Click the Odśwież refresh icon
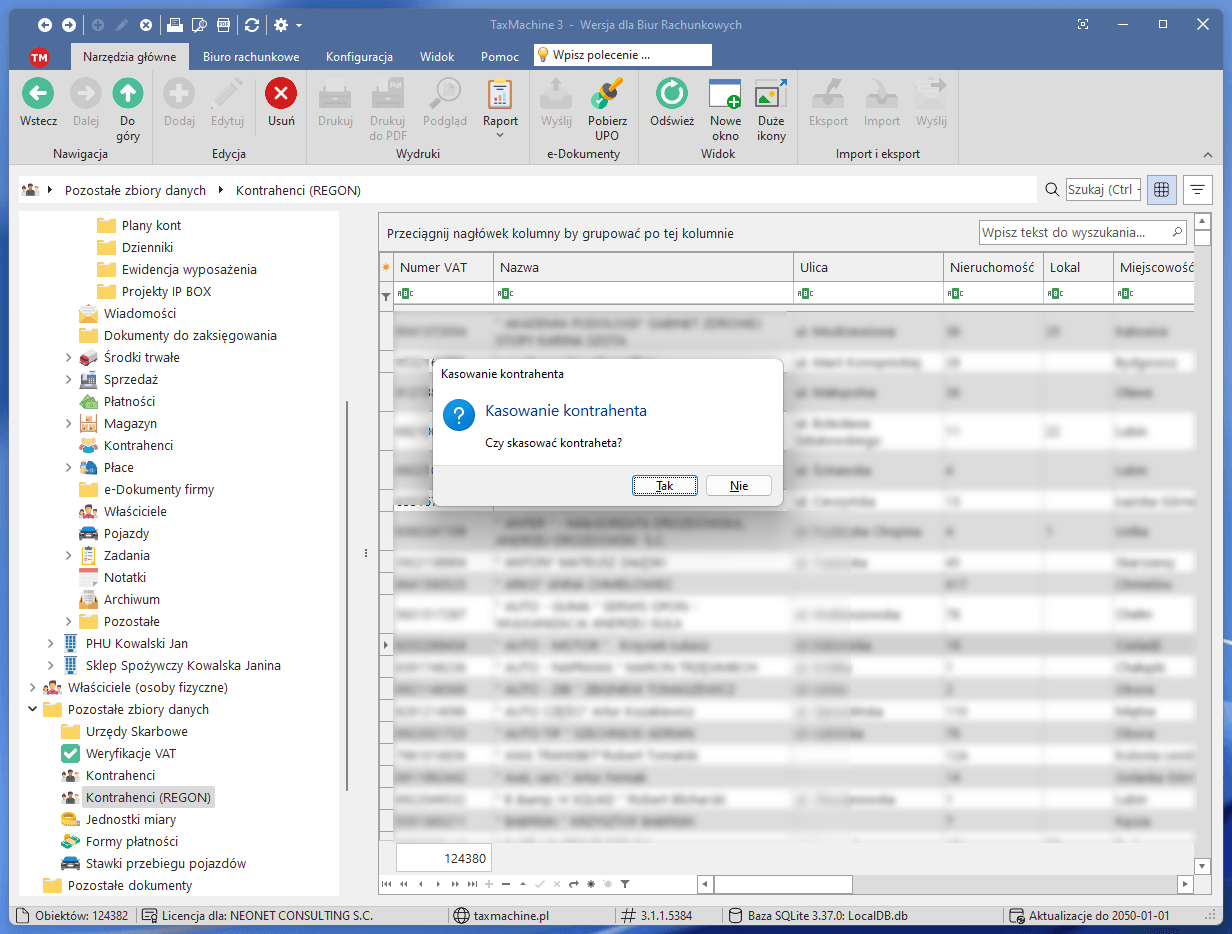Screen dimensions: 1232x934 pos(671,95)
